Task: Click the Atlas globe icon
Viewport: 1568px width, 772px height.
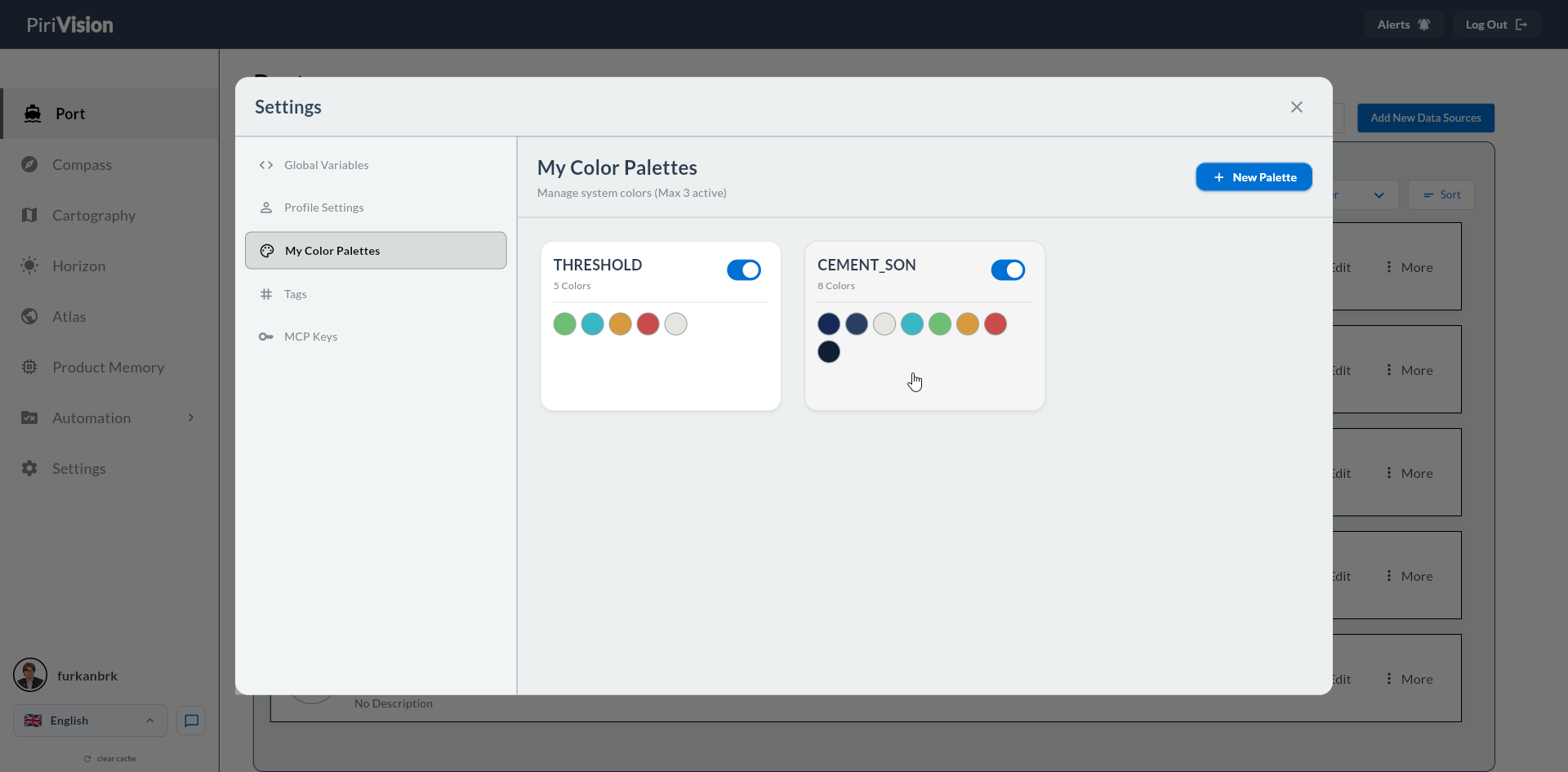Action: (29, 316)
